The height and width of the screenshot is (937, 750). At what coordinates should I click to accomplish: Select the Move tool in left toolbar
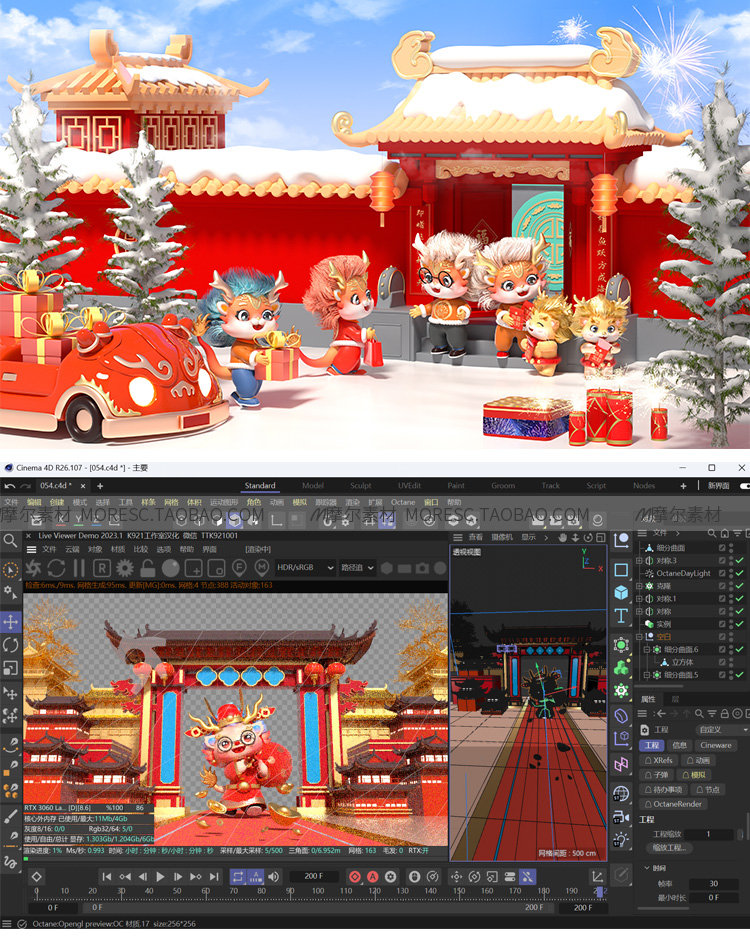[11, 622]
